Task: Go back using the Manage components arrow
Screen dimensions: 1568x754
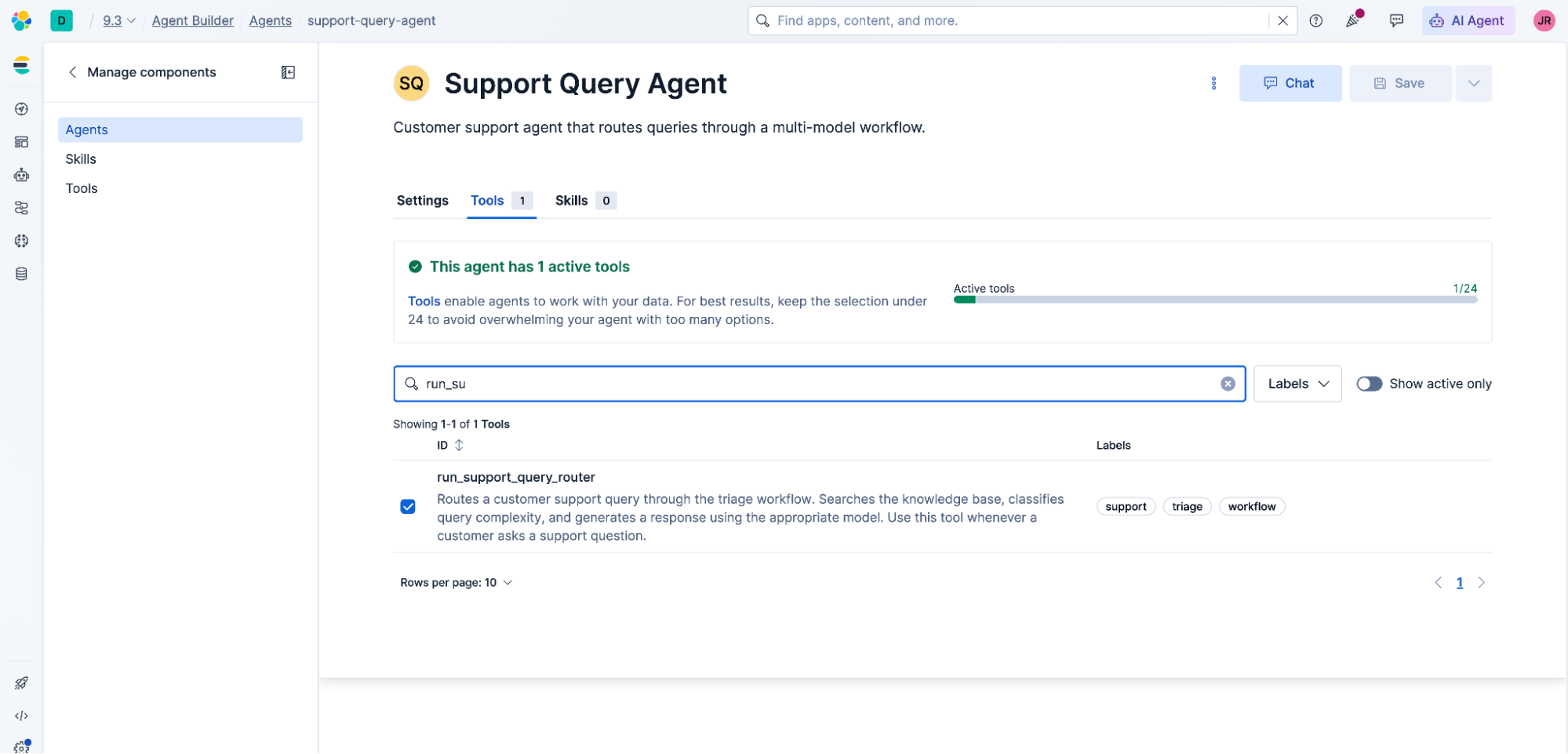Action: [x=73, y=72]
